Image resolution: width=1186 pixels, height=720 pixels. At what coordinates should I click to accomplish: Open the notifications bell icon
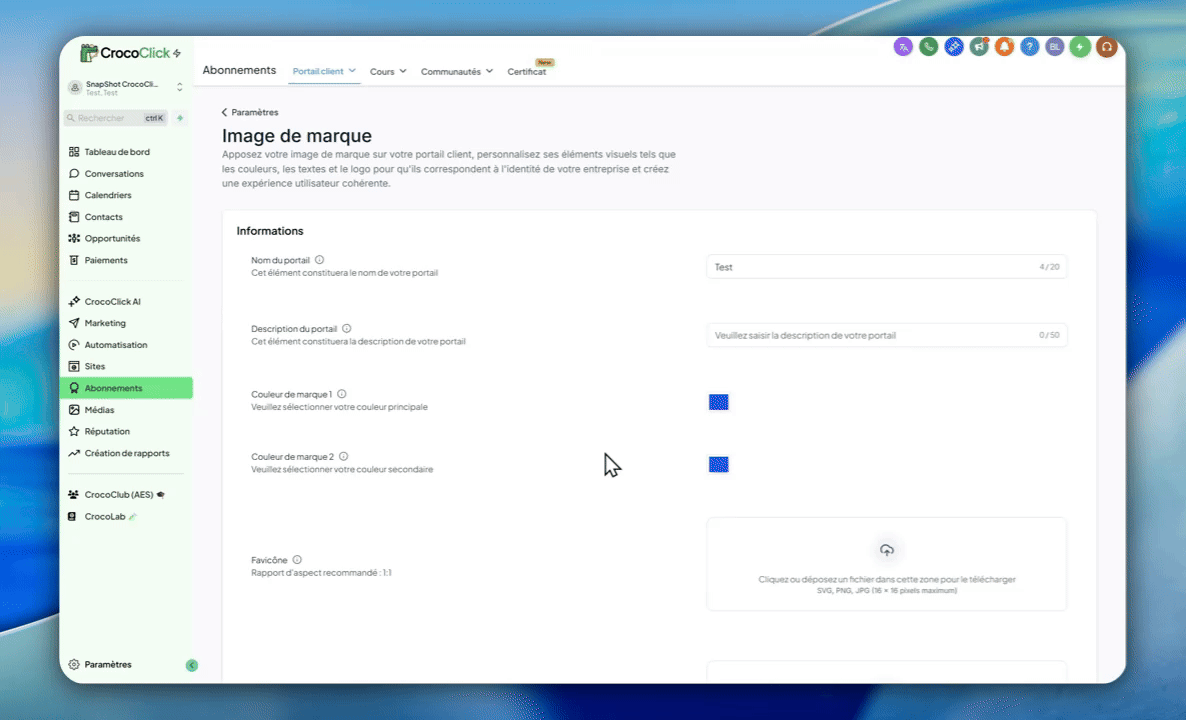(1004, 47)
